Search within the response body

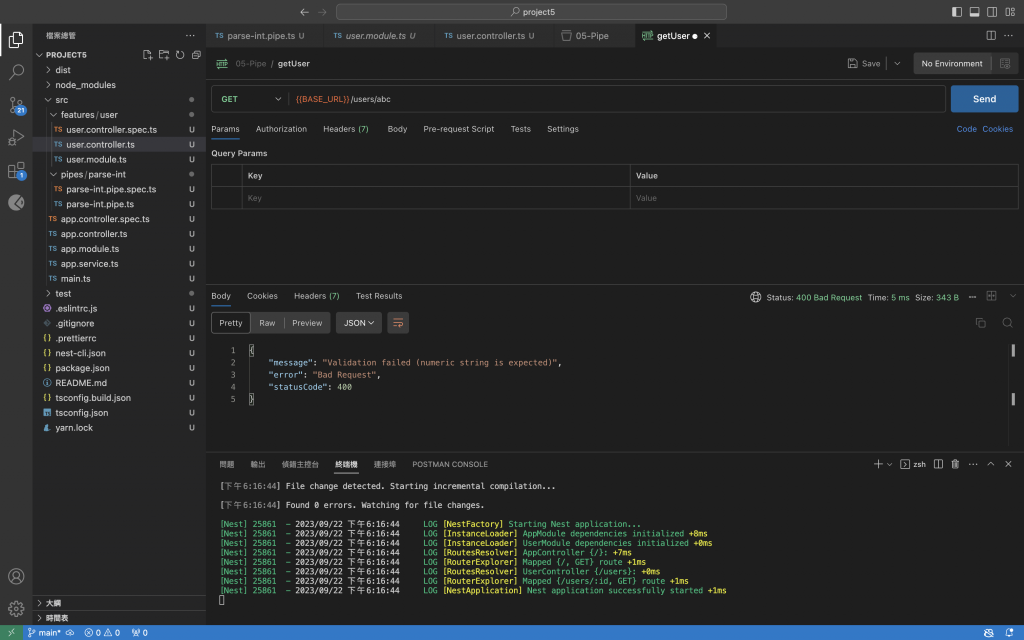pyautogui.click(x=1007, y=323)
